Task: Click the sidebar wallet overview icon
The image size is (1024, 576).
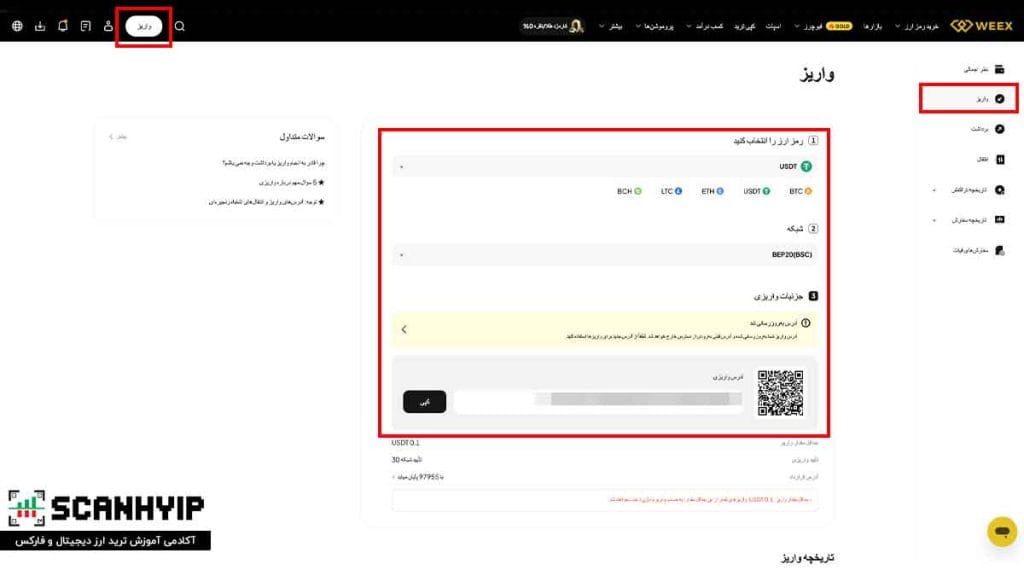Action: click(x=999, y=69)
